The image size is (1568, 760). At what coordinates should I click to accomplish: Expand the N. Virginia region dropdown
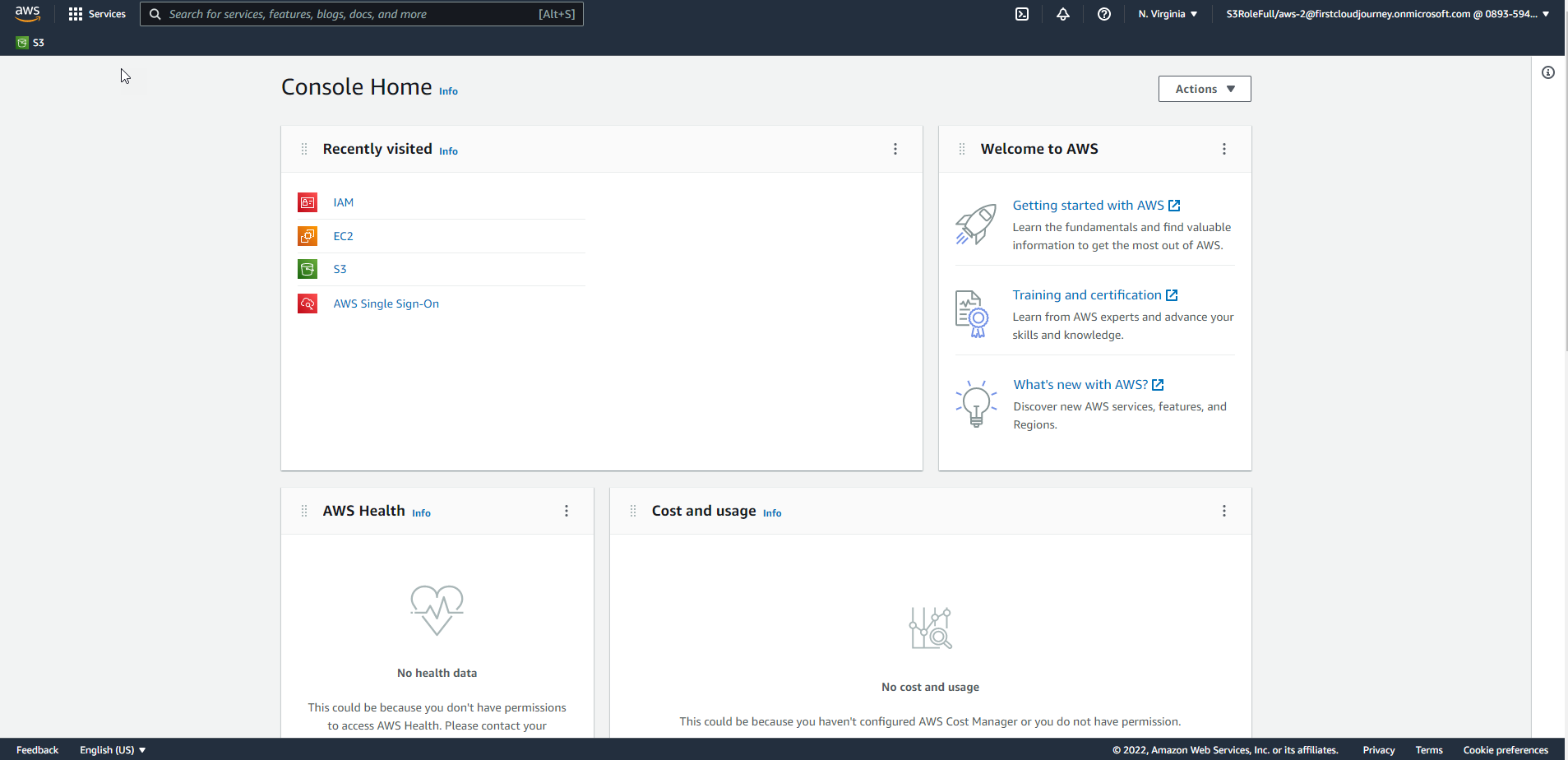[x=1168, y=14]
